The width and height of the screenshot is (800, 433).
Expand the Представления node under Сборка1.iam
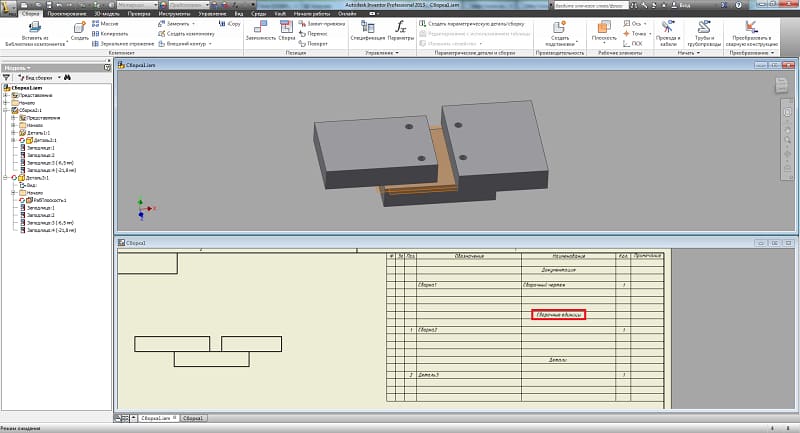(x=6, y=95)
